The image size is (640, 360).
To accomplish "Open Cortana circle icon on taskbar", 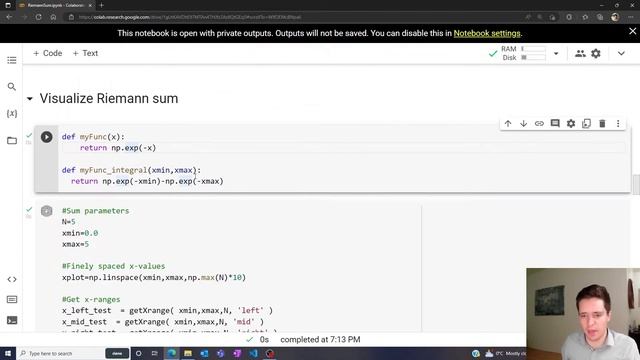I will coord(138,353).
